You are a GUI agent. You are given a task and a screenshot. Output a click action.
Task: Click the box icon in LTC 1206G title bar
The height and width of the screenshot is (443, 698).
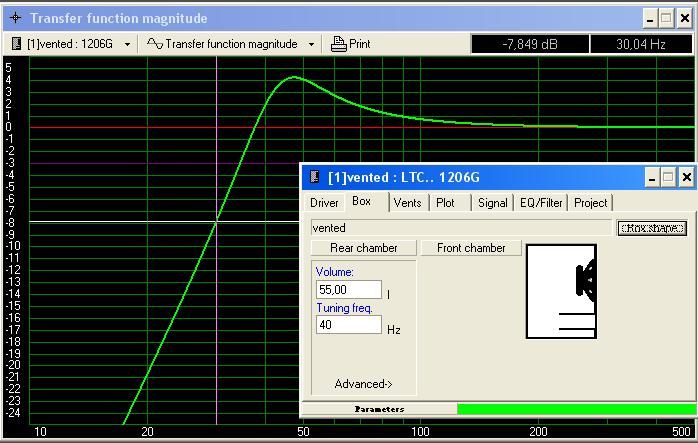[315, 177]
